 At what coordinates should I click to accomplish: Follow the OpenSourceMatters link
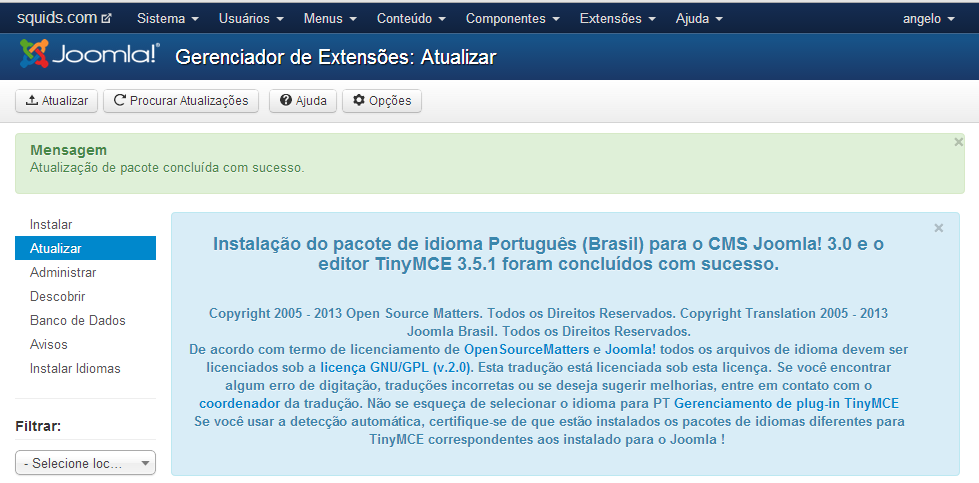(x=526, y=349)
